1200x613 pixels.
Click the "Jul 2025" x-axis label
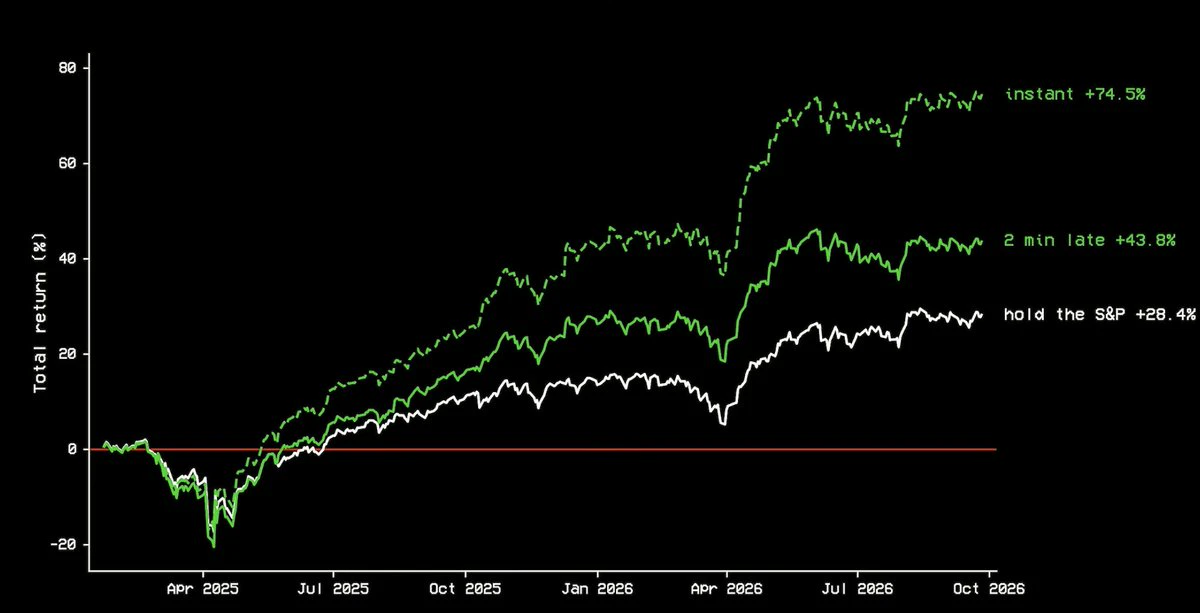coord(335,590)
